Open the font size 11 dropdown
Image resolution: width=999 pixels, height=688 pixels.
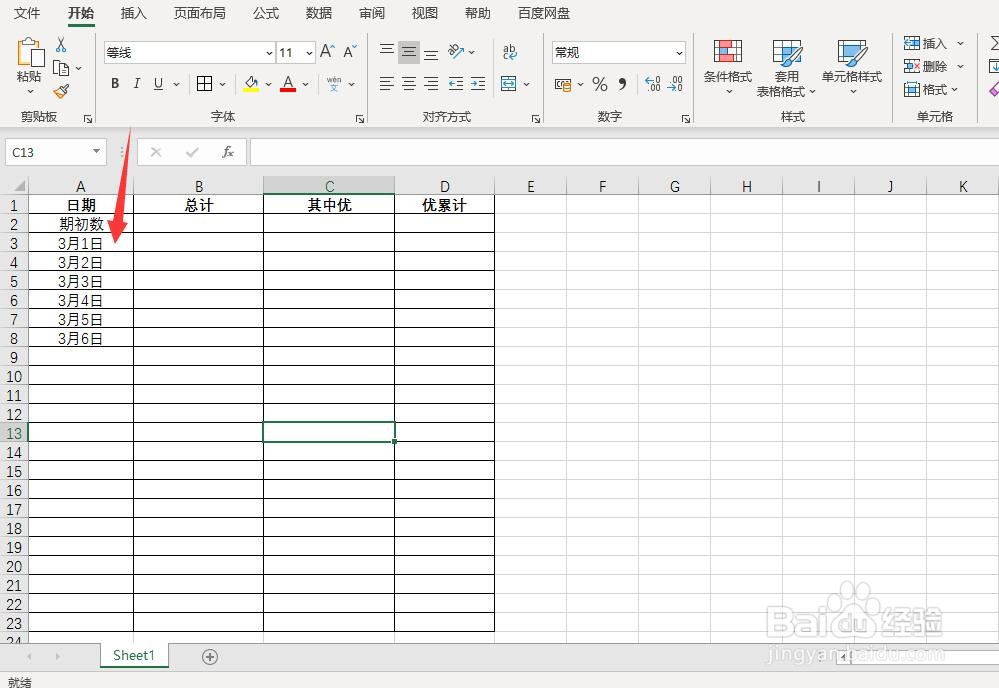point(309,53)
